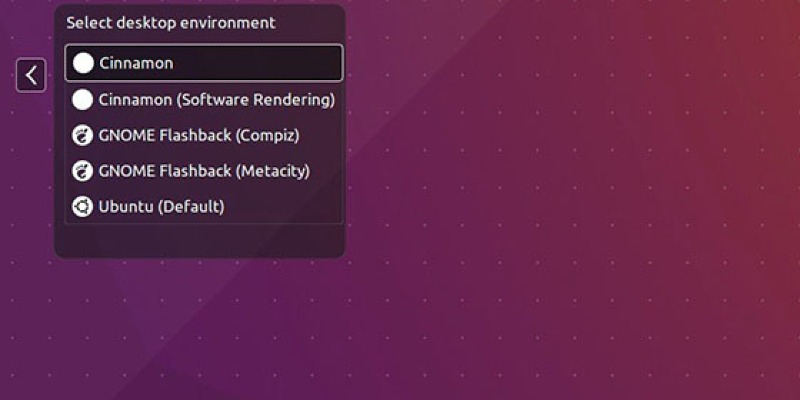Pick GNOME Flashback (Metacity) from list
Screen dimensions: 800x400
204,171
